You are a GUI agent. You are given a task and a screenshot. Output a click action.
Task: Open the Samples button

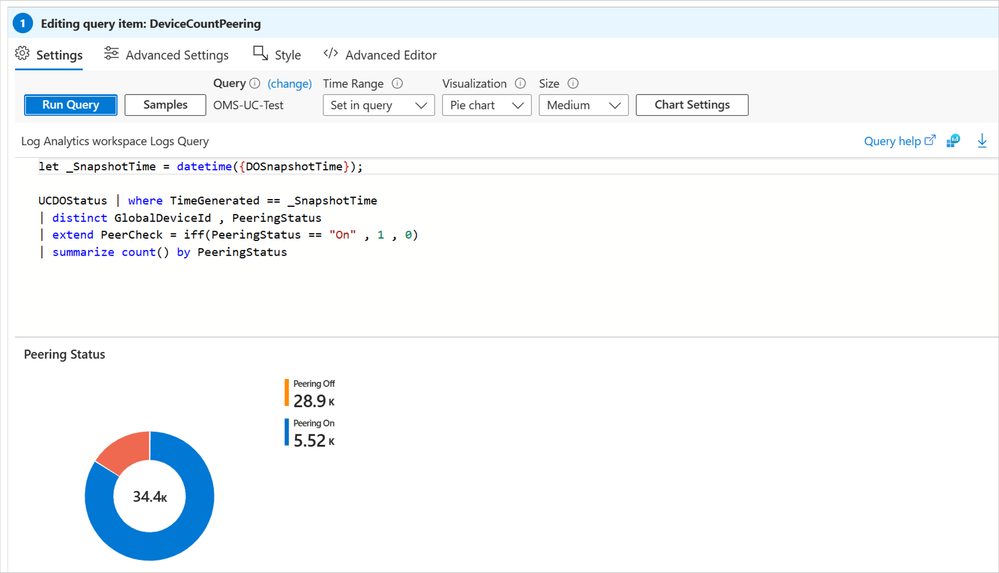pos(165,105)
